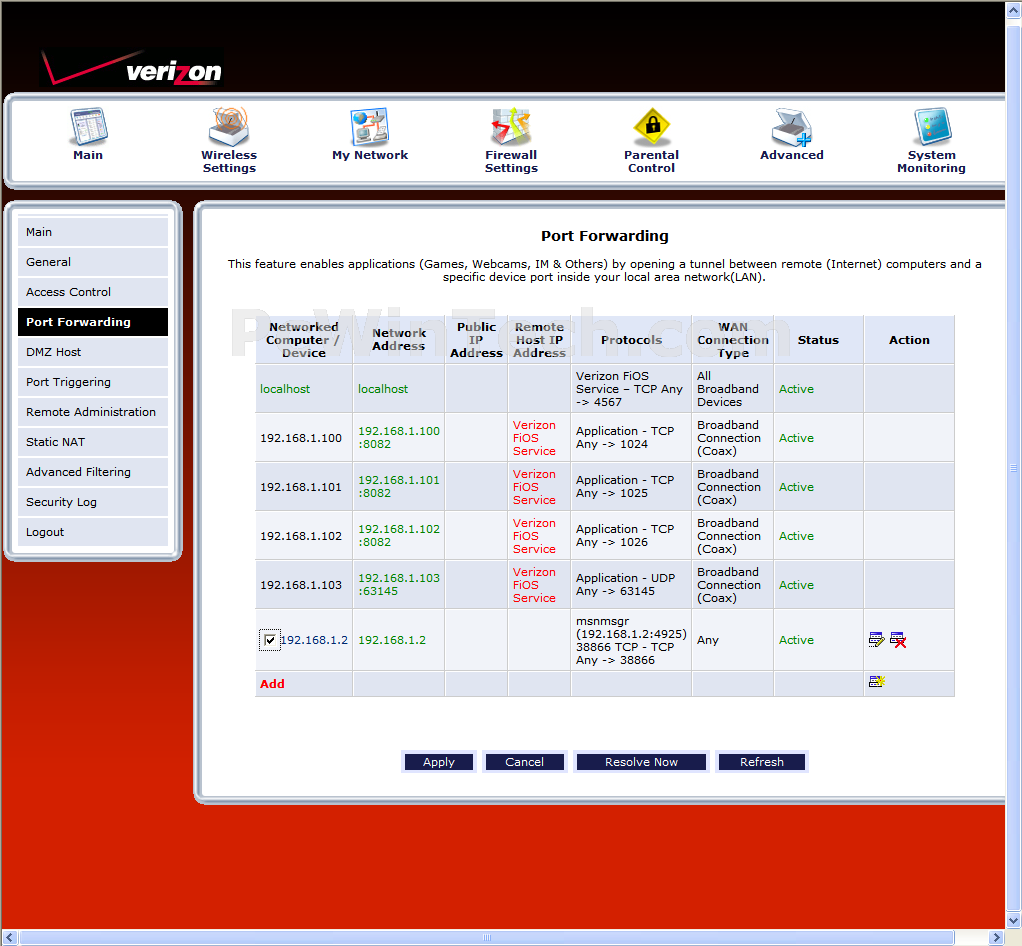Click network address 192.168.1.103 :63145

pos(399,584)
